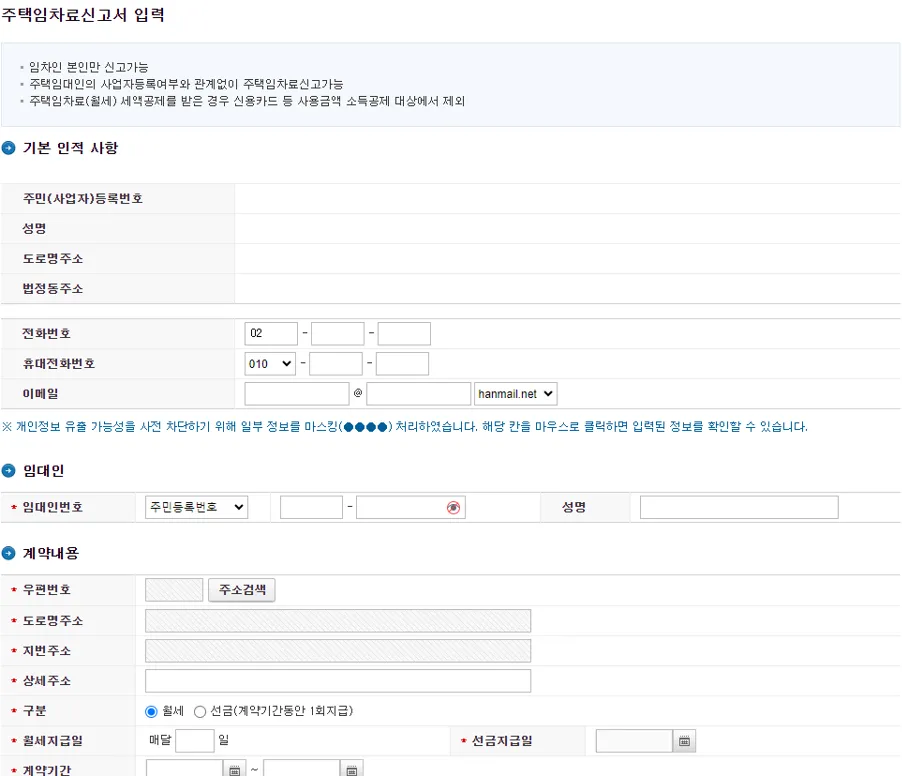
Task: Open the calendar for contract end date
Action: [x=351, y=768]
